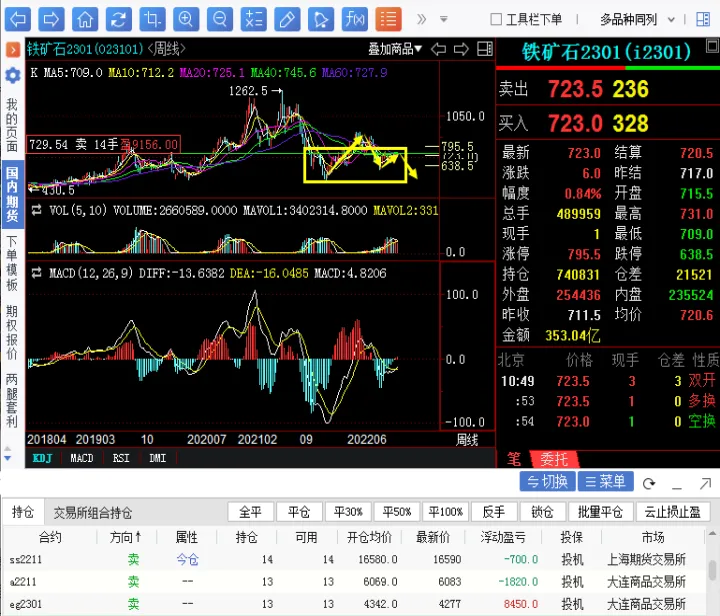
Task: Open 我的页面 sidebar tab
Action: pyautogui.click(x=12, y=124)
